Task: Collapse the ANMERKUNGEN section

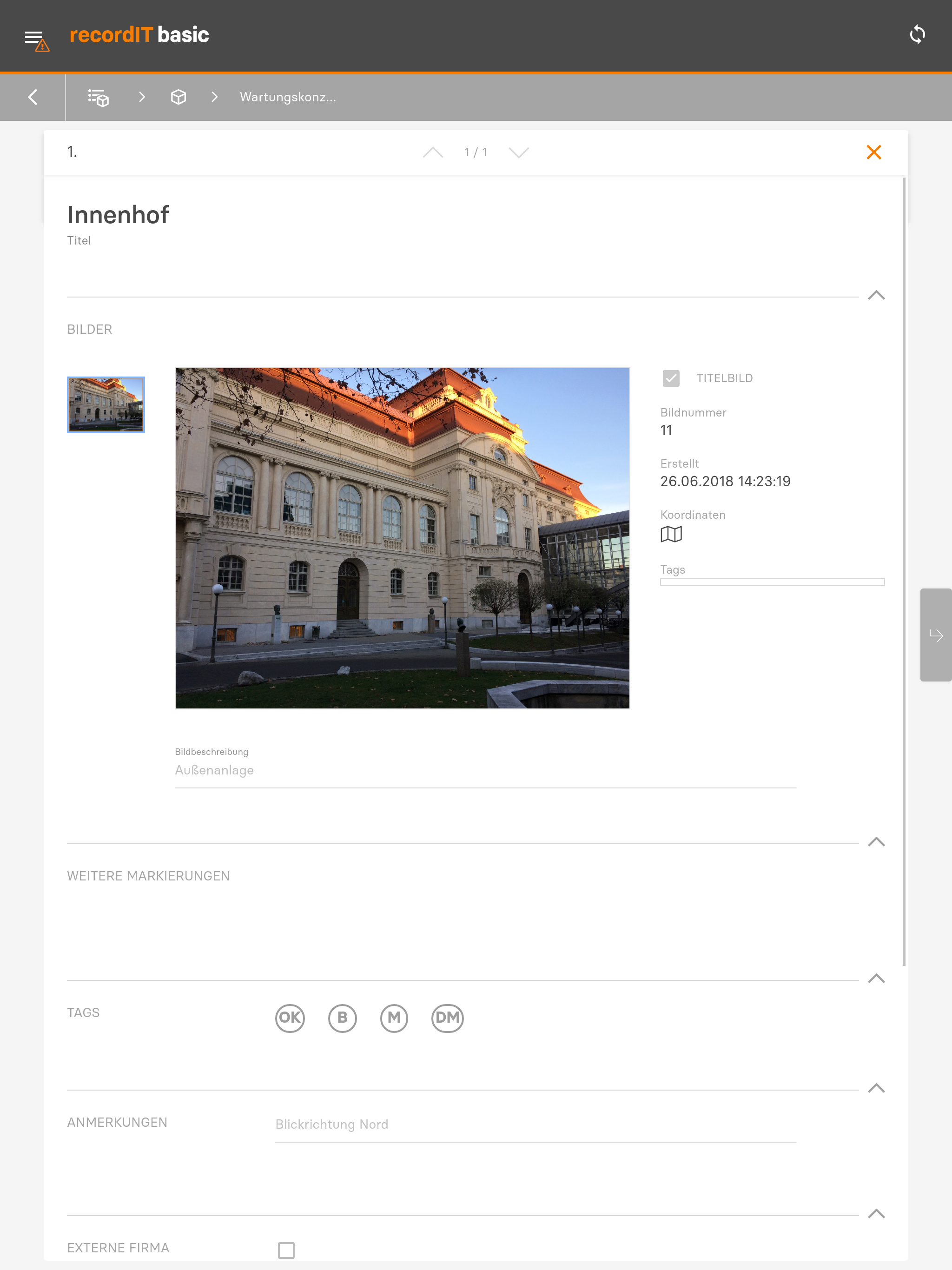Action: tap(876, 1088)
